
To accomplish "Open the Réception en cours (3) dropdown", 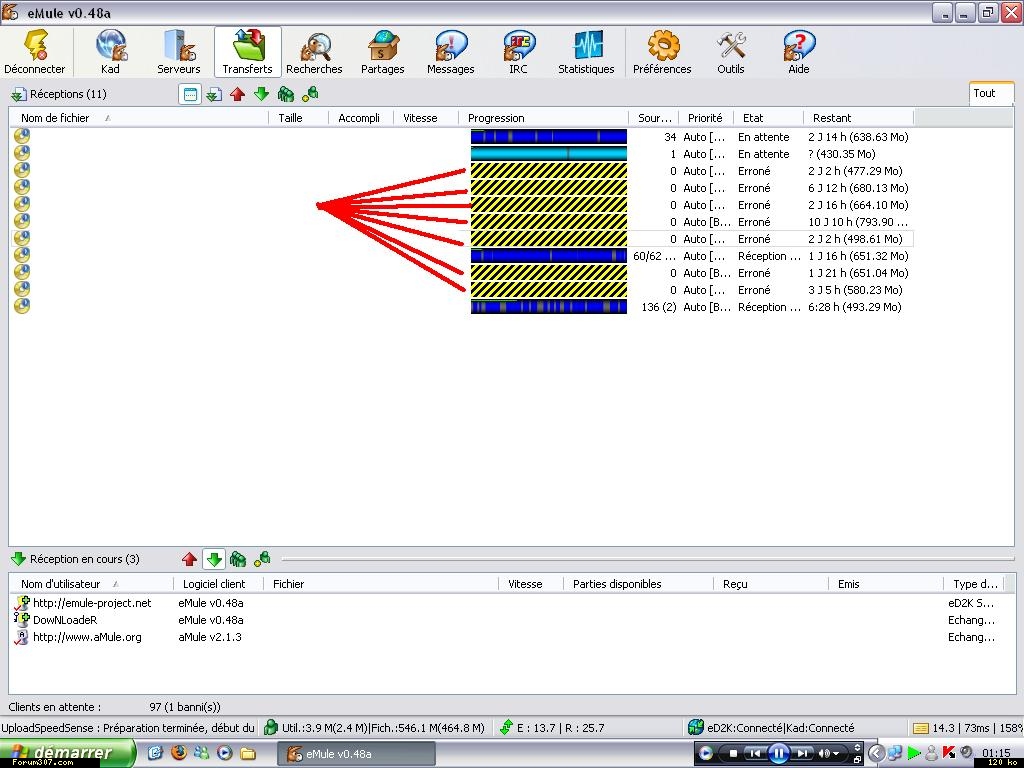I will (x=75, y=559).
